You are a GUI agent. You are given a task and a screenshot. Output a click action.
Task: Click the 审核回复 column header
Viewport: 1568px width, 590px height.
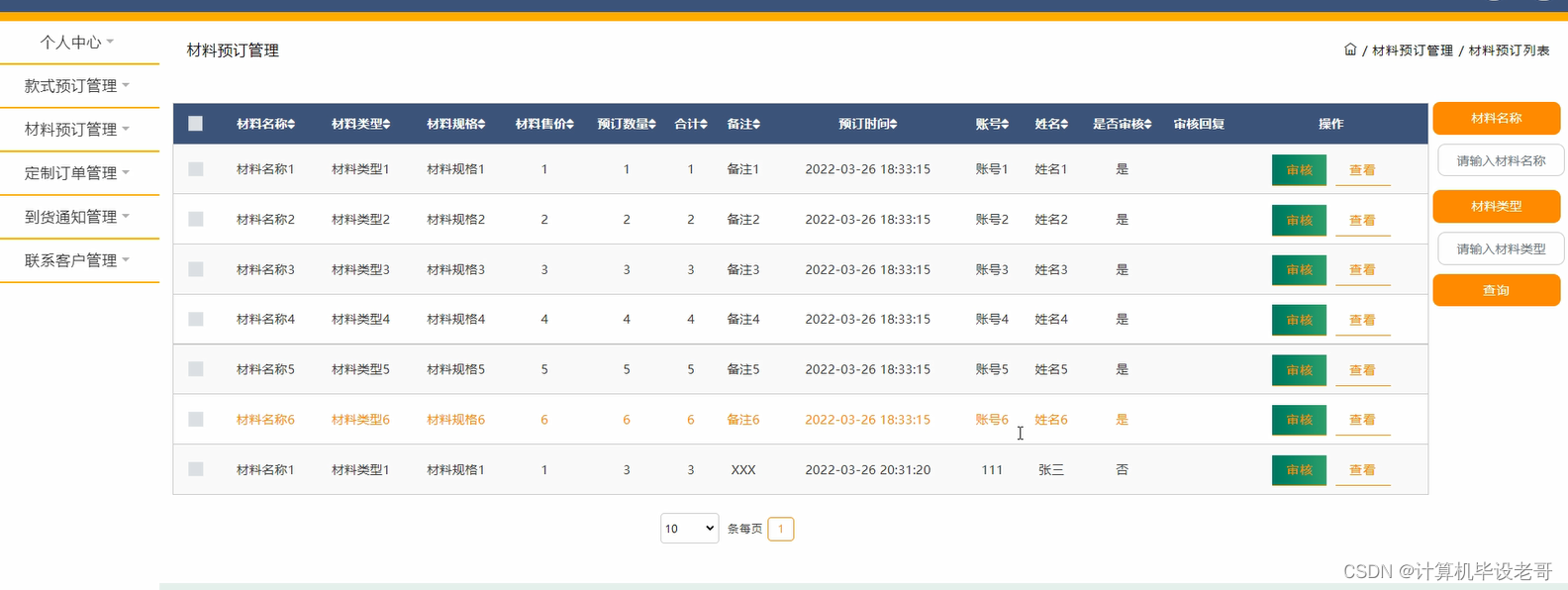[1199, 124]
